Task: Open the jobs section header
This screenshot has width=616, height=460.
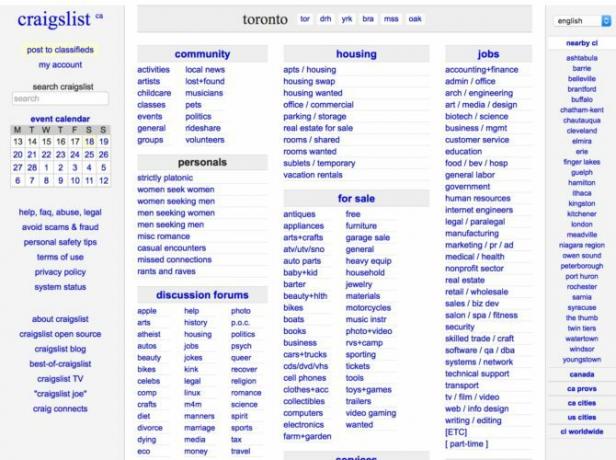Action: (x=488, y=54)
